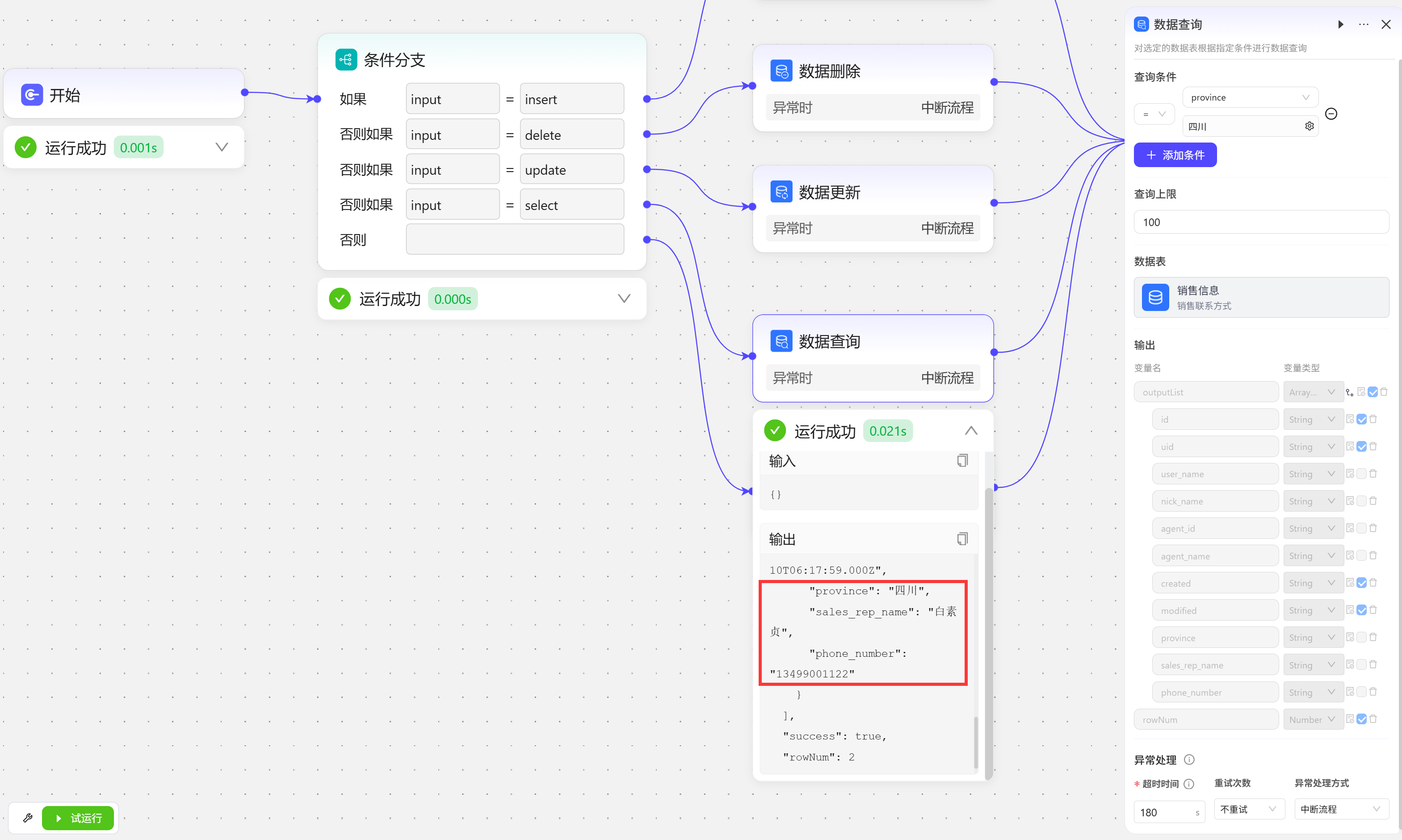This screenshot has height=840, width=1402.
Task: Collapse the 数据查询 run result panel
Action: point(971,431)
